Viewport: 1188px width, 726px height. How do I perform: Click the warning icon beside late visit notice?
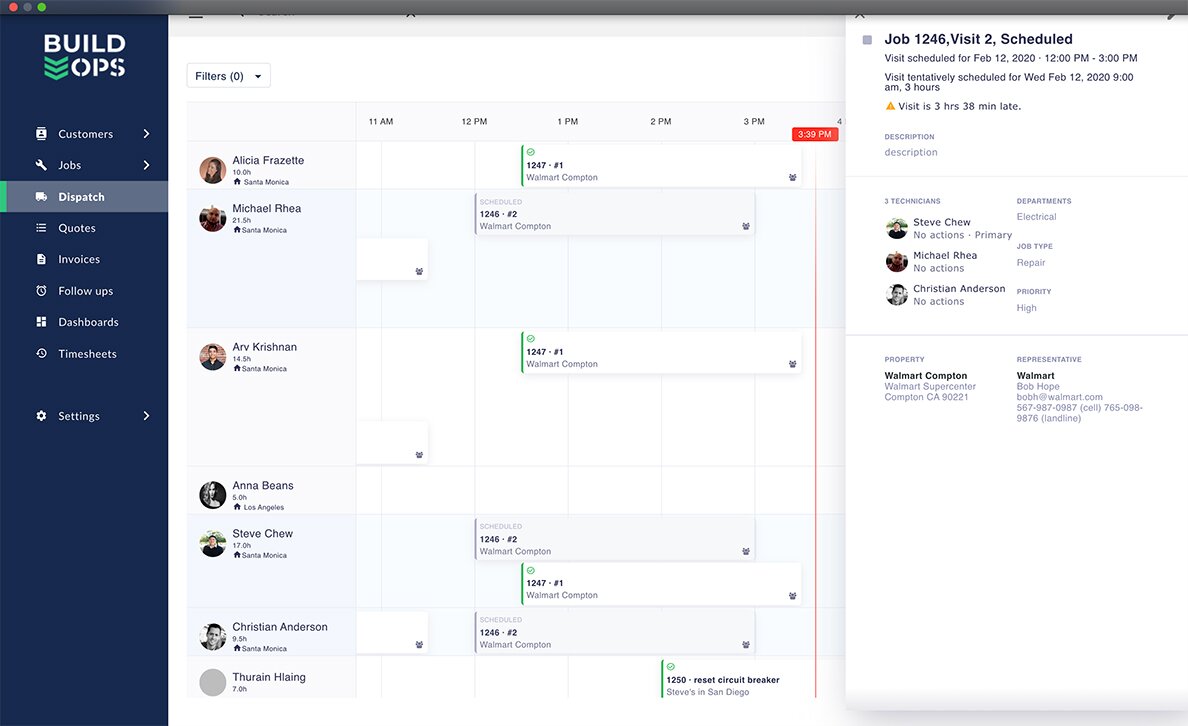click(890, 106)
